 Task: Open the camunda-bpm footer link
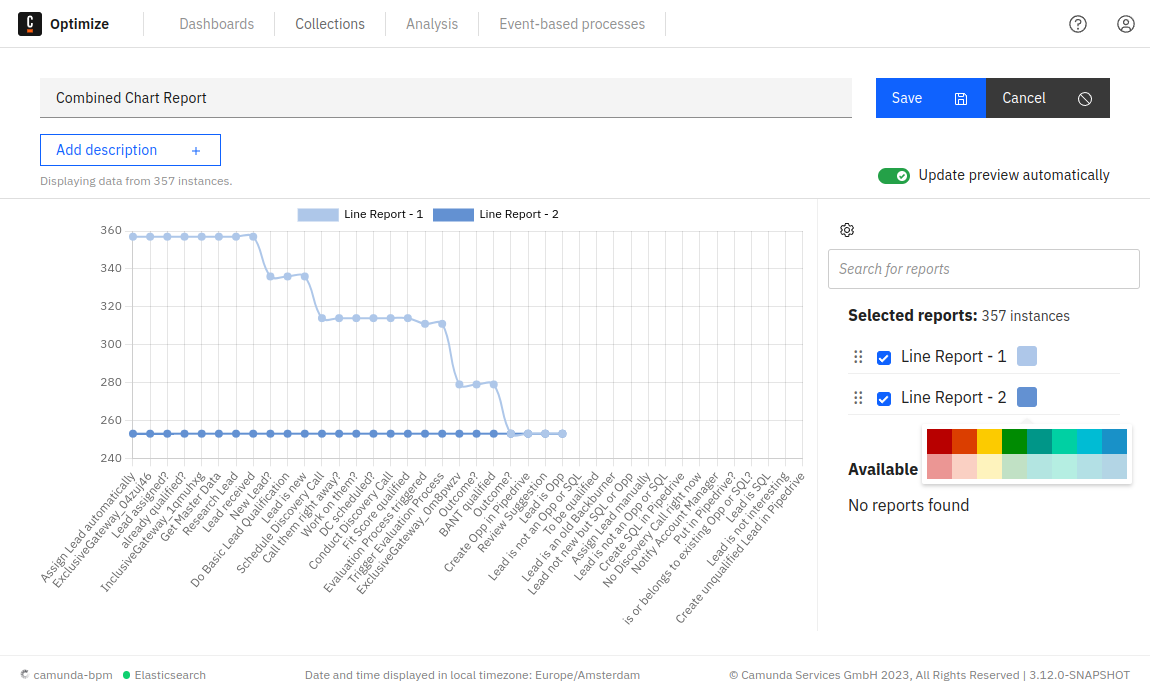click(72, 675)
